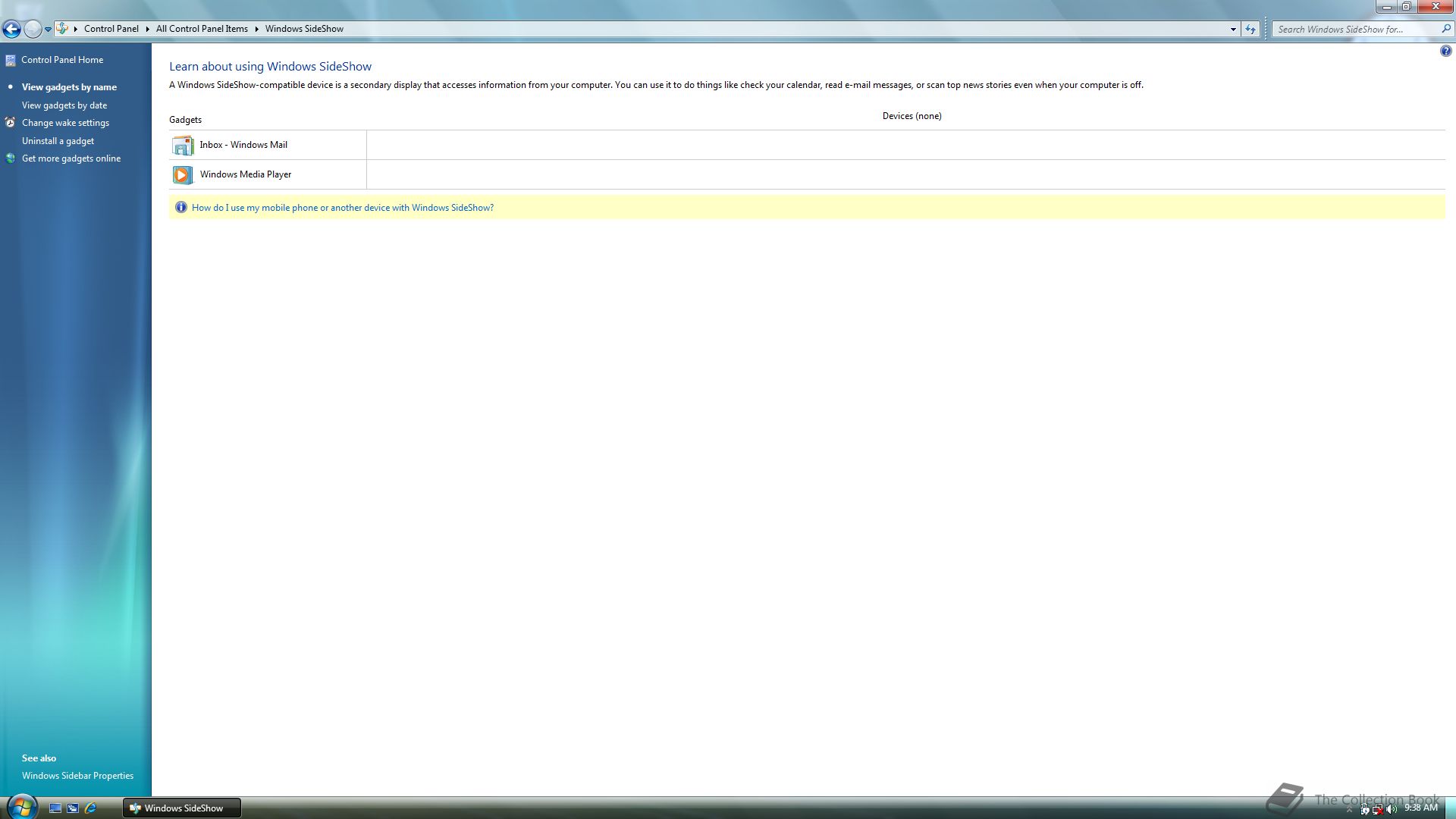
Task: Open Help via the blue question icon
Action: click(x=1445, y=52)
